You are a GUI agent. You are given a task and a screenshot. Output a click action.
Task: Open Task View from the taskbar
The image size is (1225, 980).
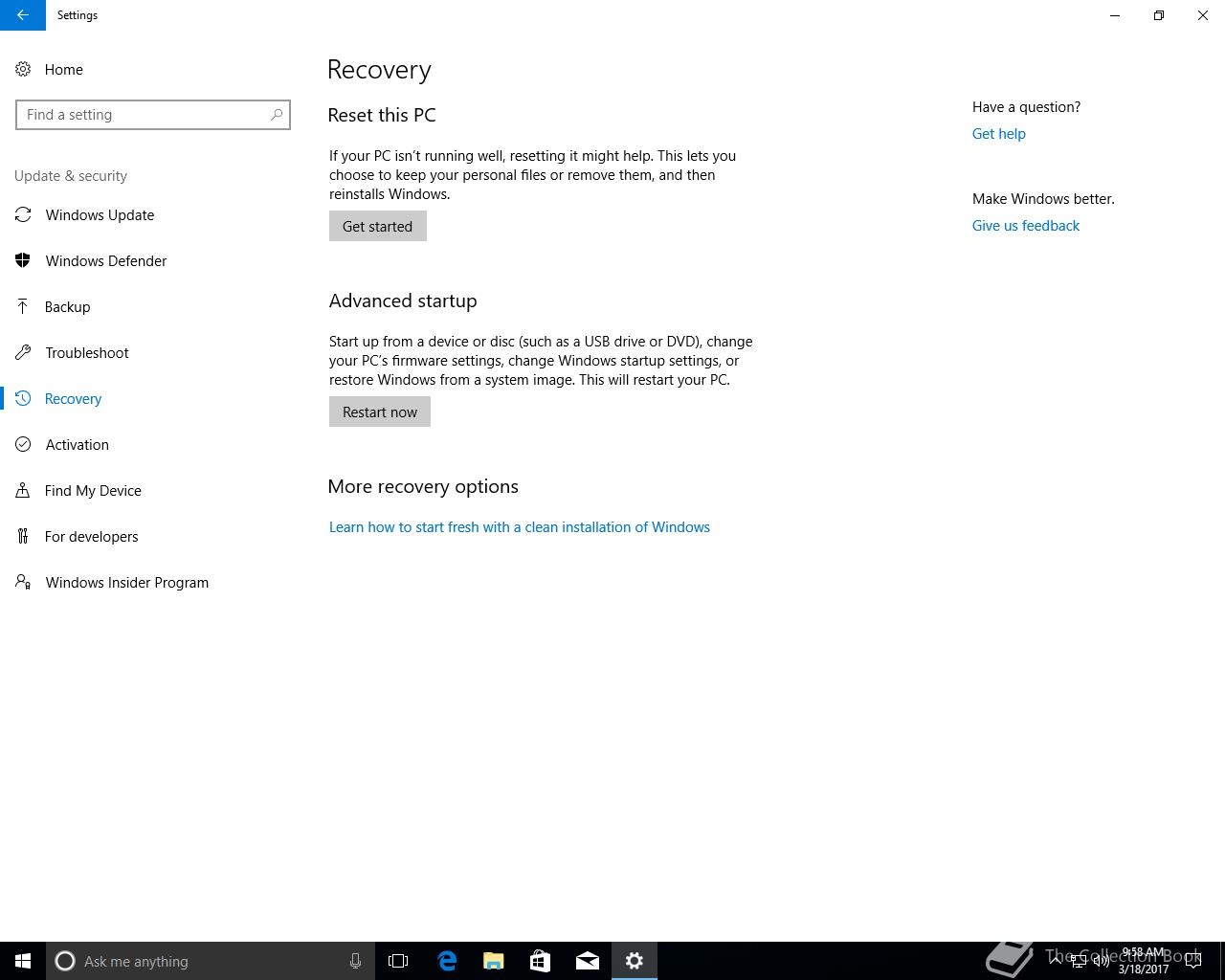pos(398,961)
